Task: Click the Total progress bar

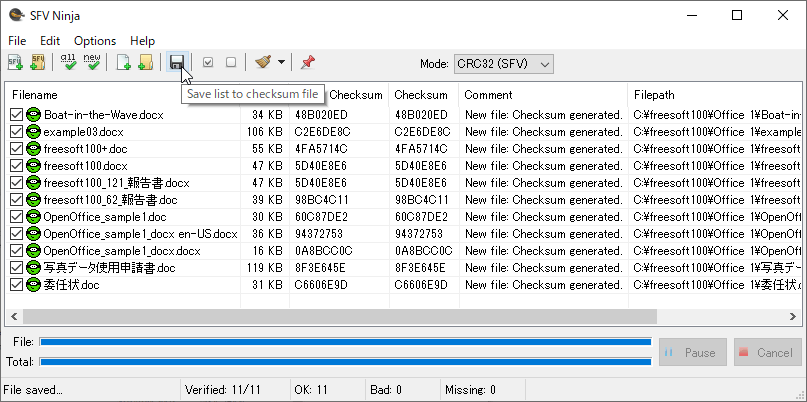Action: [345, 361]
